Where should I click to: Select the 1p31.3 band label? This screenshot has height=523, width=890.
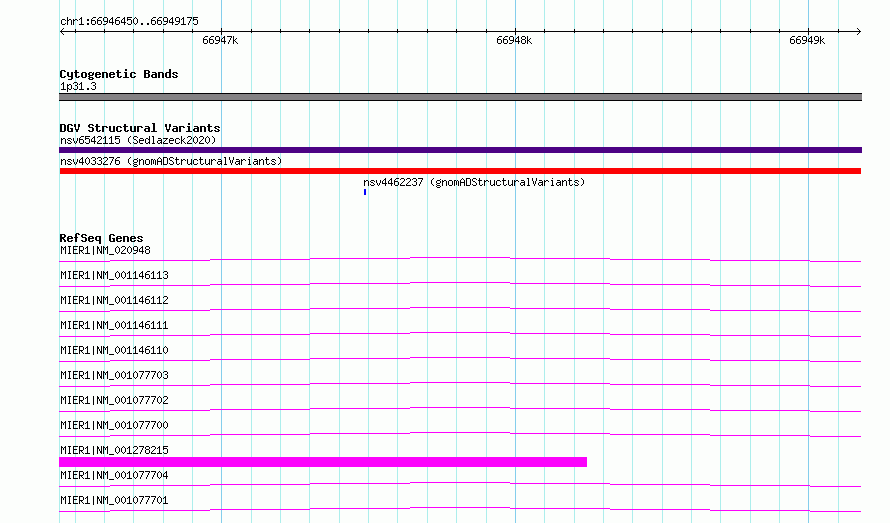pyautogui.click(x=78, y=86)
